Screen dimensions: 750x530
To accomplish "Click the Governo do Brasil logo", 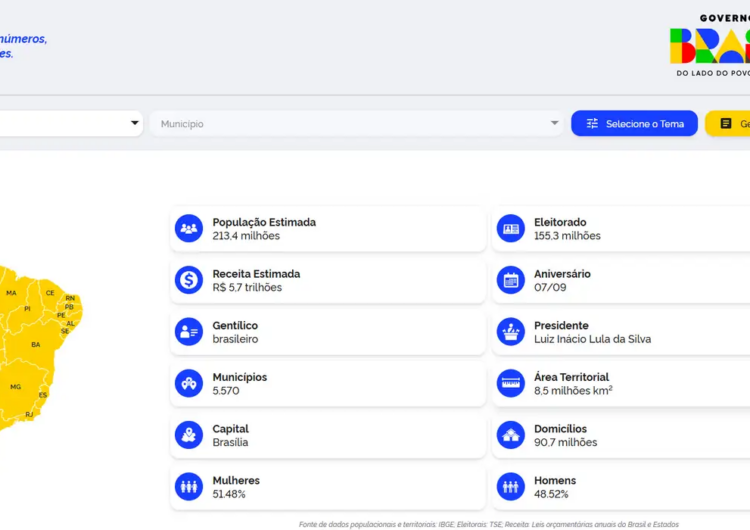I will [x=711, y=45].
